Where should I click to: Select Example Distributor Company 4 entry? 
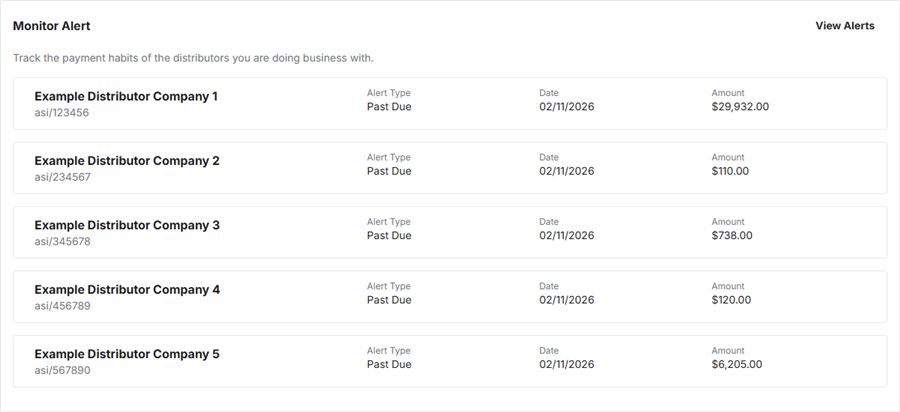126,290
